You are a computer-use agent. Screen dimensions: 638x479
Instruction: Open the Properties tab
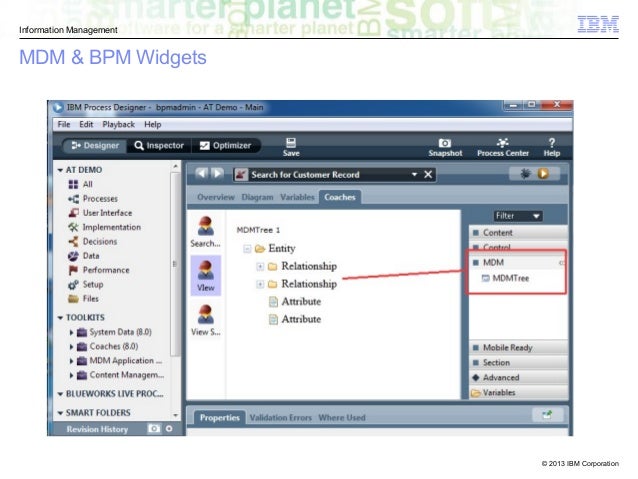[220, 418]
